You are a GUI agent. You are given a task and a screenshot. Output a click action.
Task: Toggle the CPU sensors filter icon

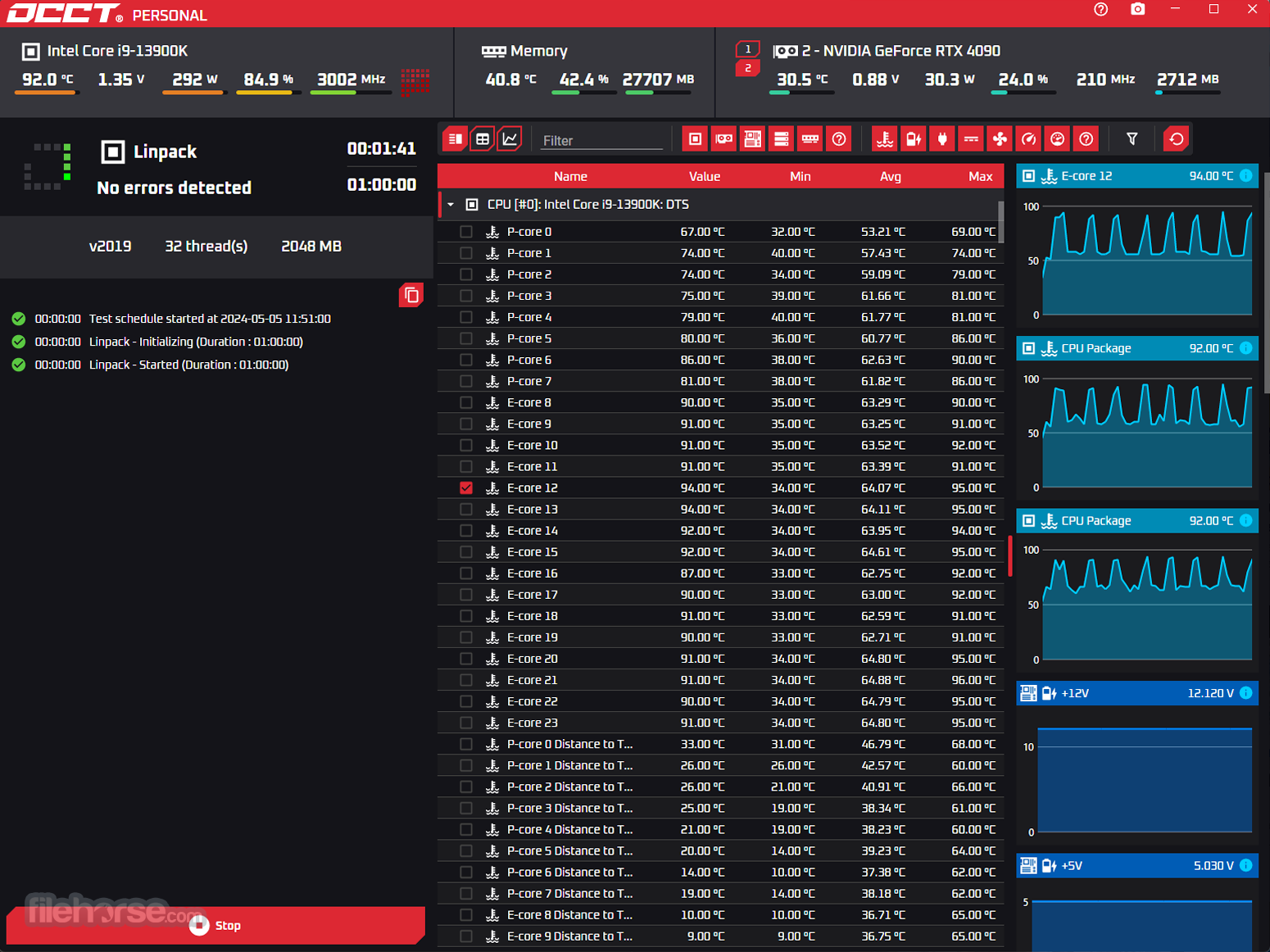(x=695, y=139)
